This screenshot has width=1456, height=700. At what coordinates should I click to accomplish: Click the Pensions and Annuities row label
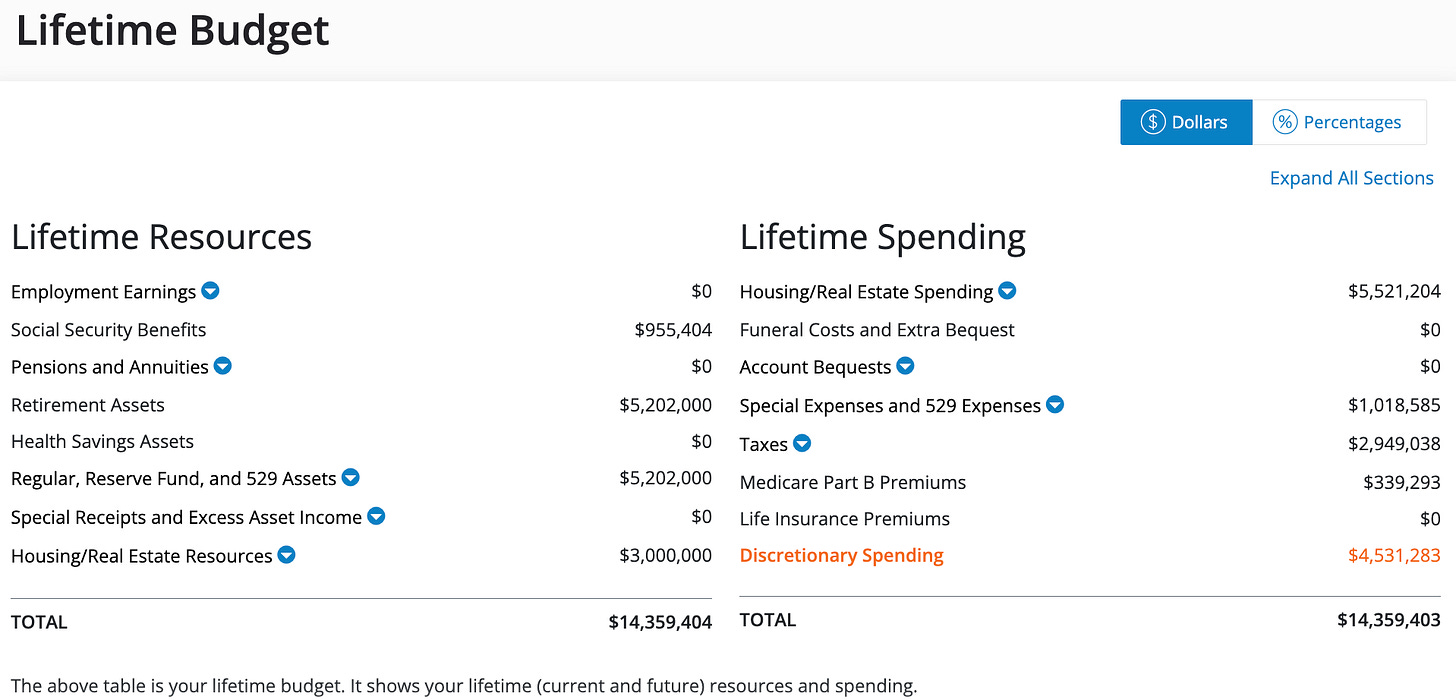[x=110, y=367]
